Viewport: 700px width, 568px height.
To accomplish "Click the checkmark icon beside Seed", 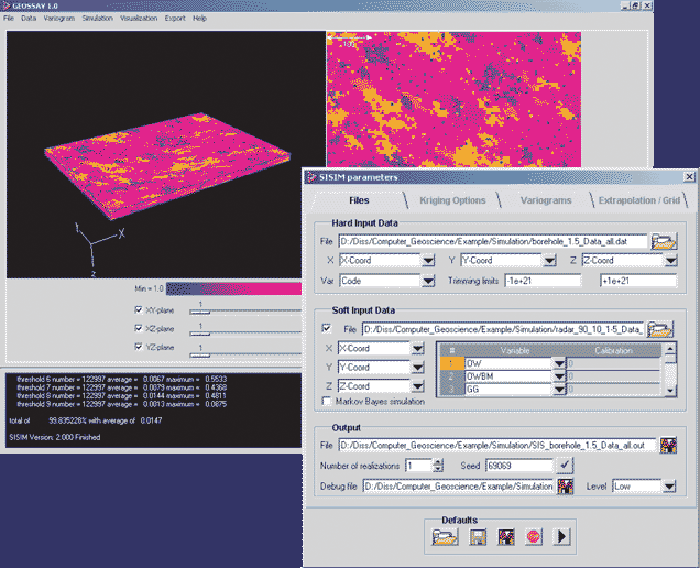I will [566, 465].
